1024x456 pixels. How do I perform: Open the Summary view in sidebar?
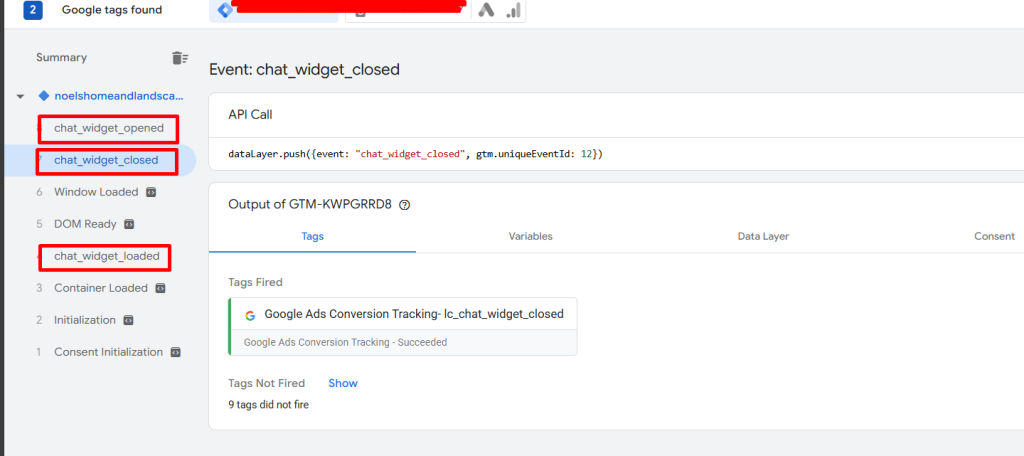pos(61,58)
